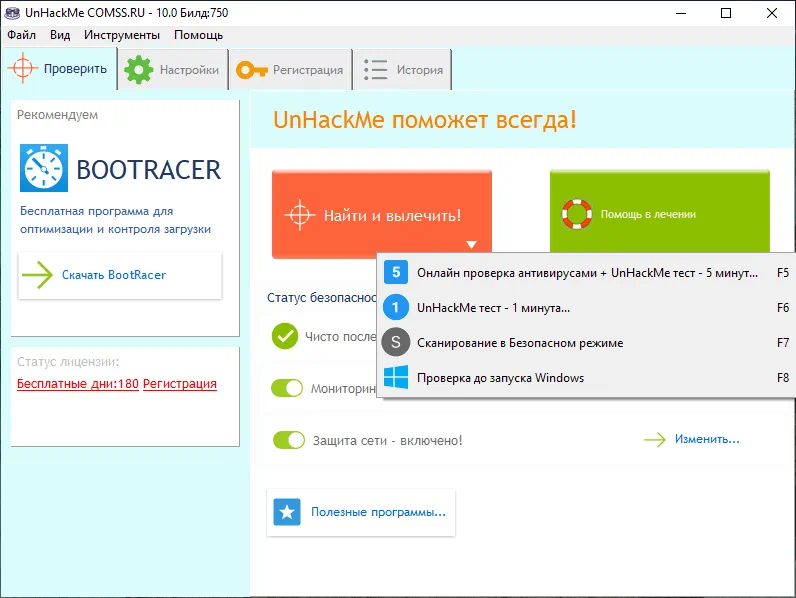Click the blue 5 icon for online scan
The width and height of the screenshot is (796, 598).
(x=396, y=273)
